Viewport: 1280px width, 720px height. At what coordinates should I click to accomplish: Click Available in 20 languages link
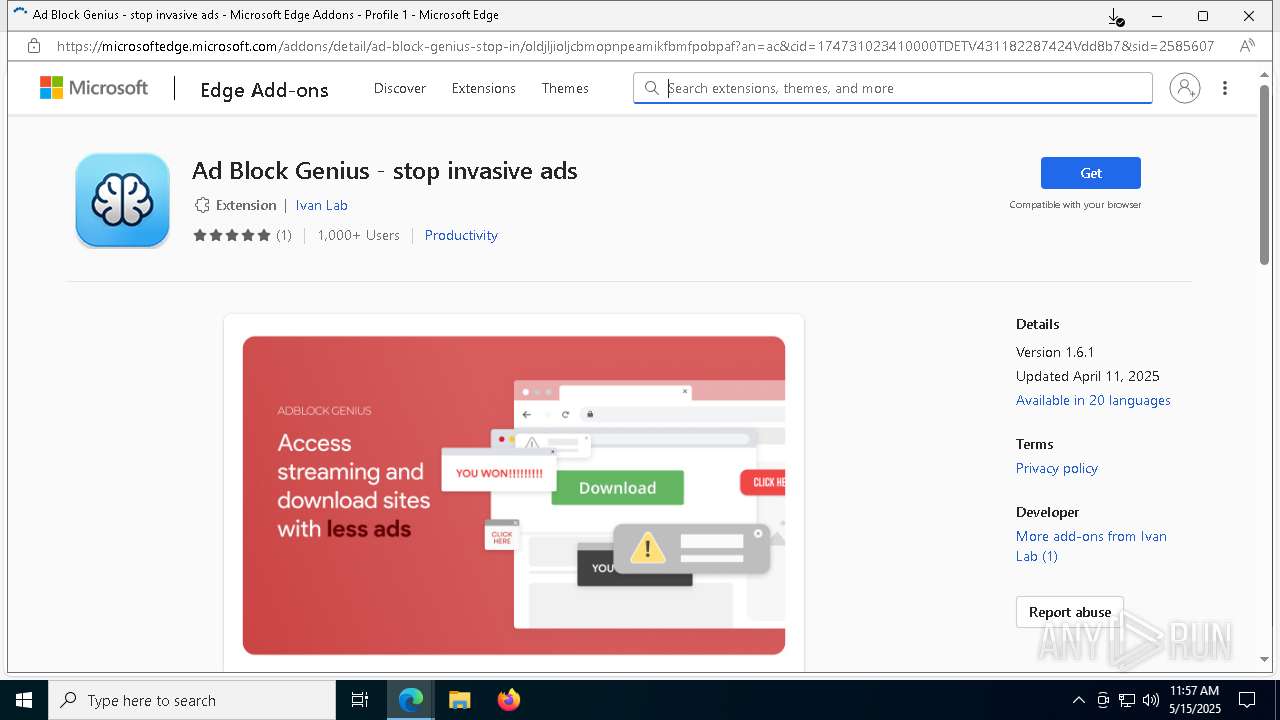point(1093,400)
